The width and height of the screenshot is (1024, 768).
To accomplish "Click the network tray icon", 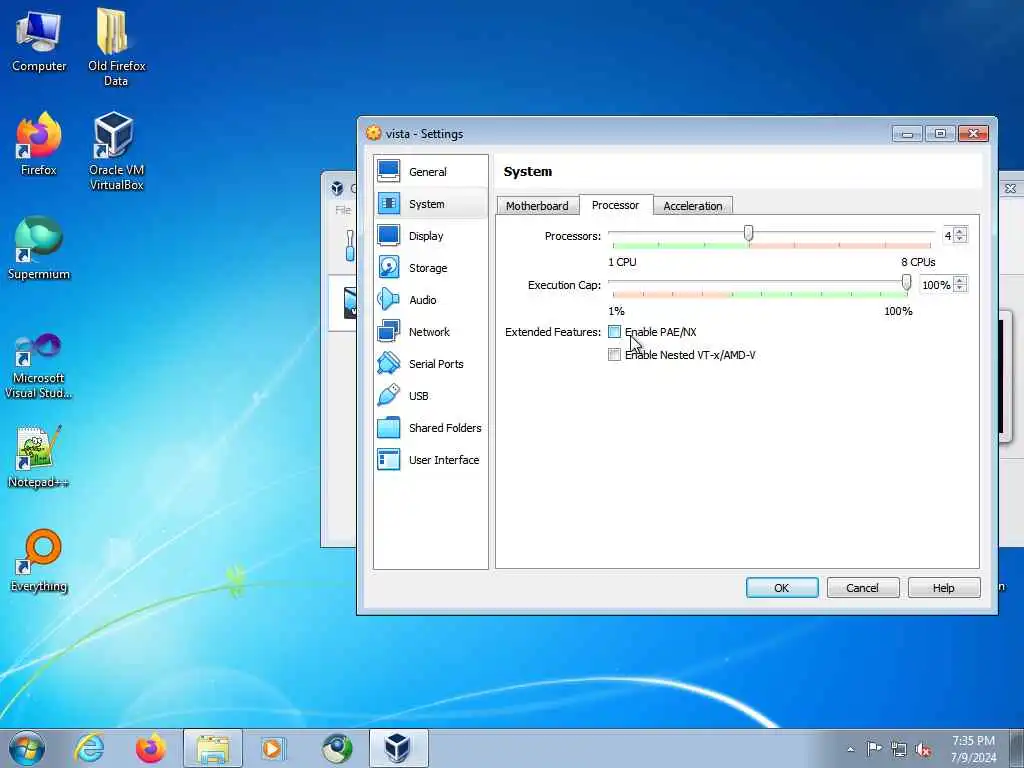I will point(899,749).
